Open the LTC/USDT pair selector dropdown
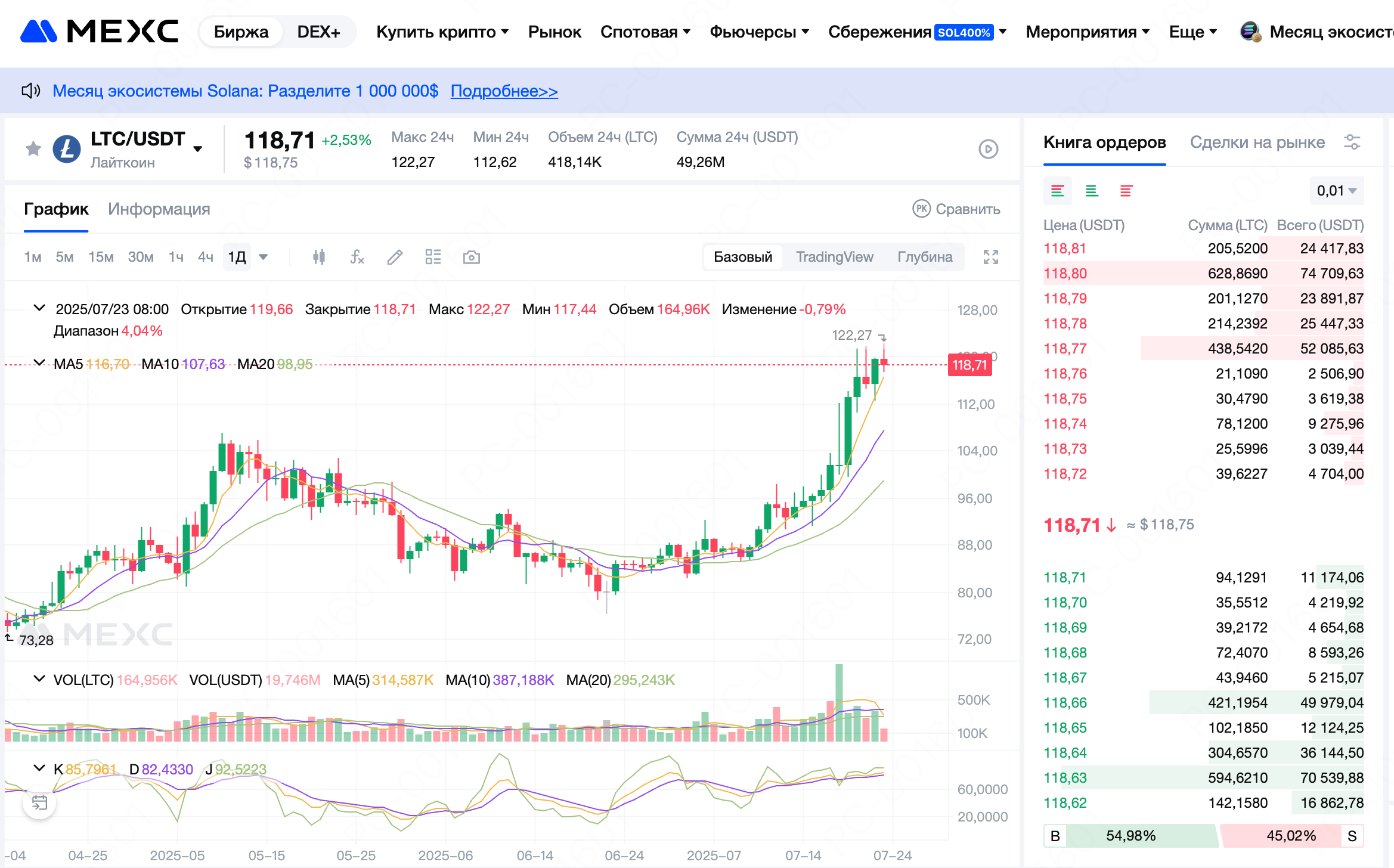Viewport: 1394px width, 868px height. click(x=198, y=149)
